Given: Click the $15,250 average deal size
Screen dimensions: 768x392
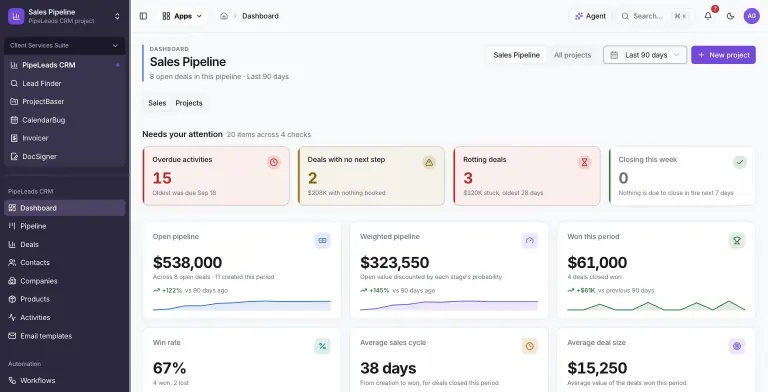Looking at the screenshot, I should pos(597,368).
